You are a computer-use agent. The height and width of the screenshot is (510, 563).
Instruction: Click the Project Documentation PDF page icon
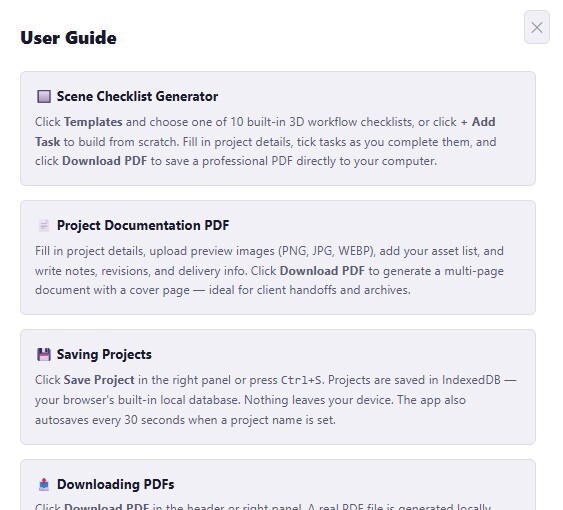(x=44, y=226)
